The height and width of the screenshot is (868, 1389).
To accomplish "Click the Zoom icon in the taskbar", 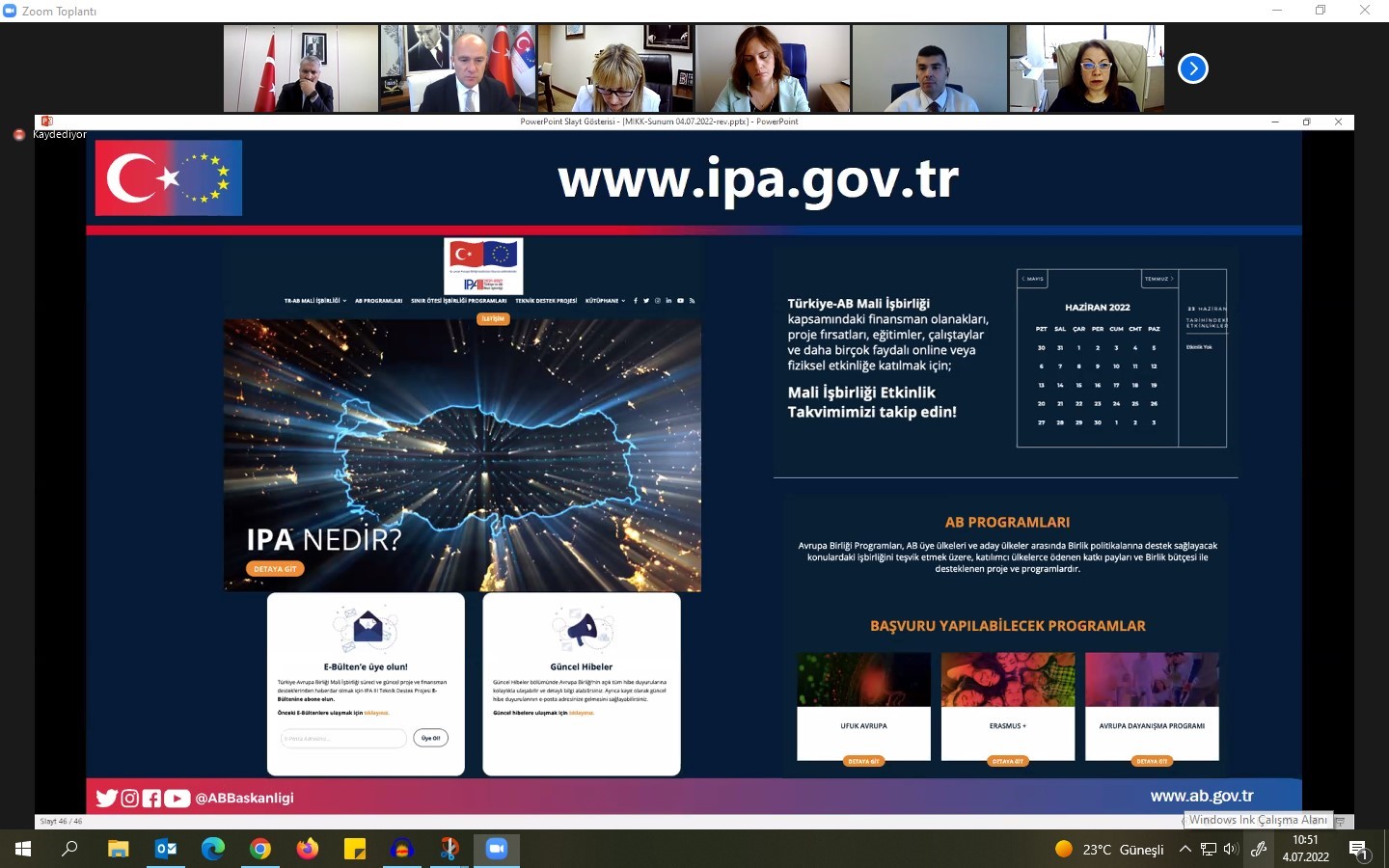I will (x=497, y=849).
